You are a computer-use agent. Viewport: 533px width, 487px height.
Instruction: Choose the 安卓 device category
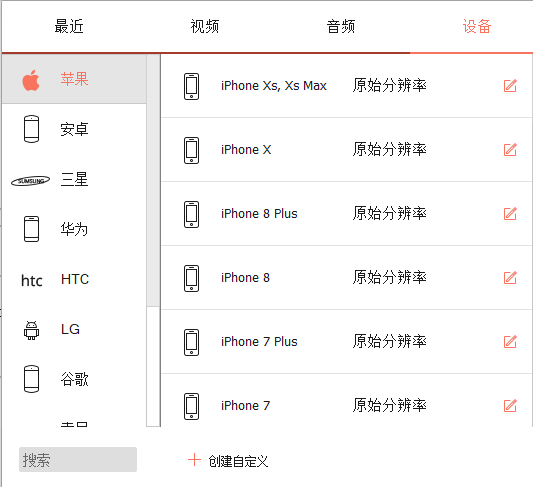click(x=74, y=129)
